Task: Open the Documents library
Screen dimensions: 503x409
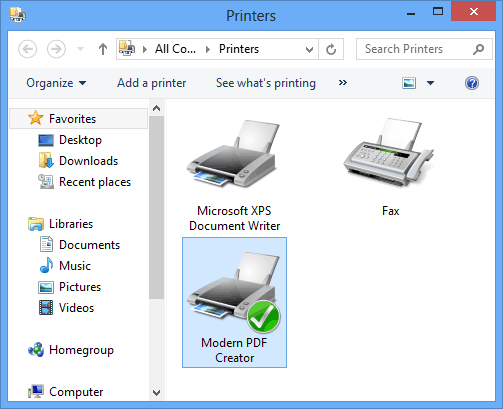Action: pos(89,245)
